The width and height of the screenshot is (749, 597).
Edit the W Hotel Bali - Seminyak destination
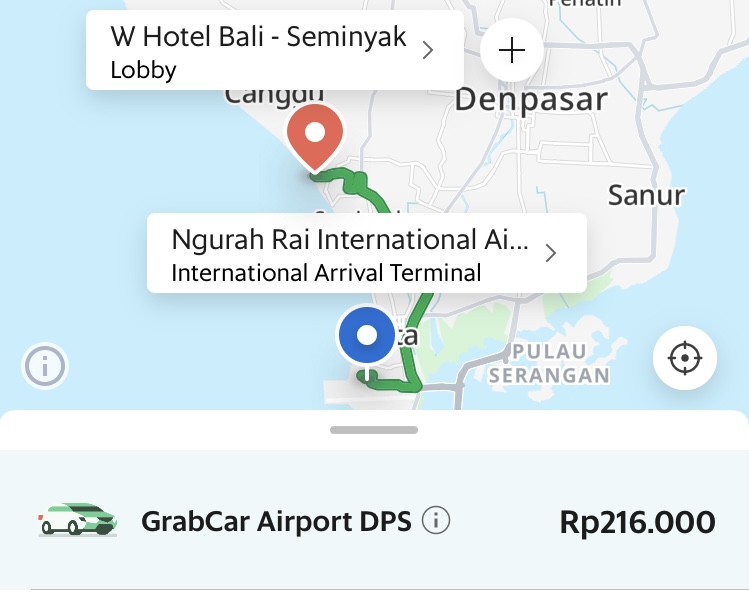(x=275, y=50)
